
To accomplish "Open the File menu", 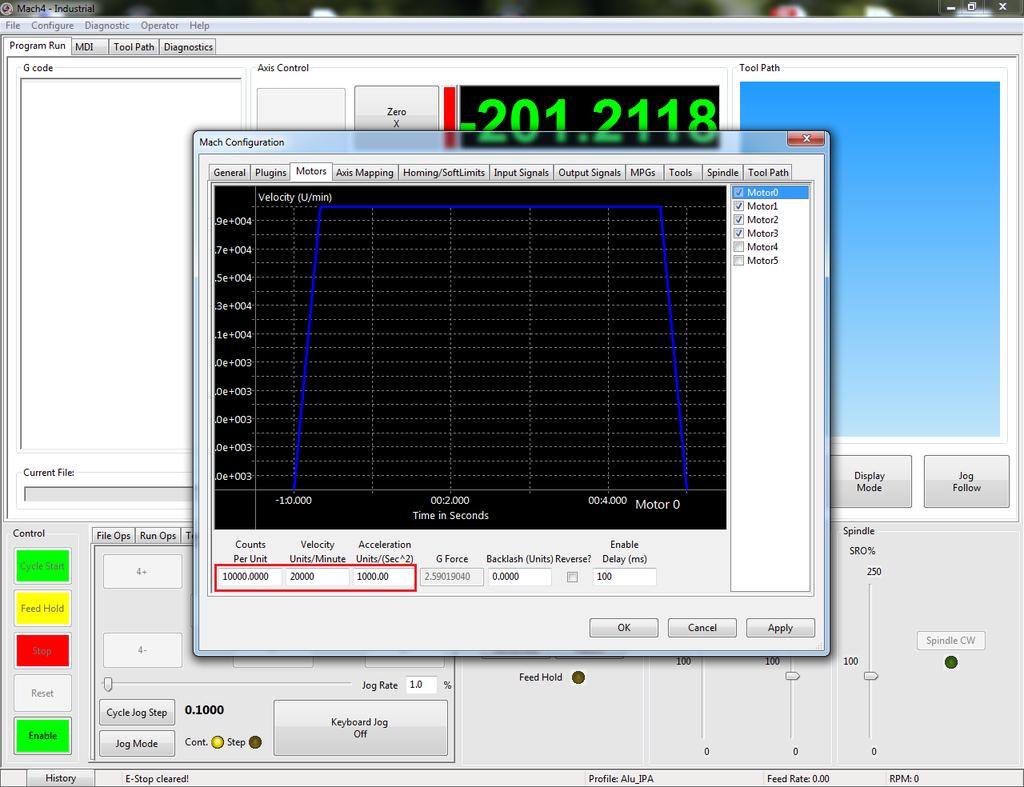I will [12, 25].
